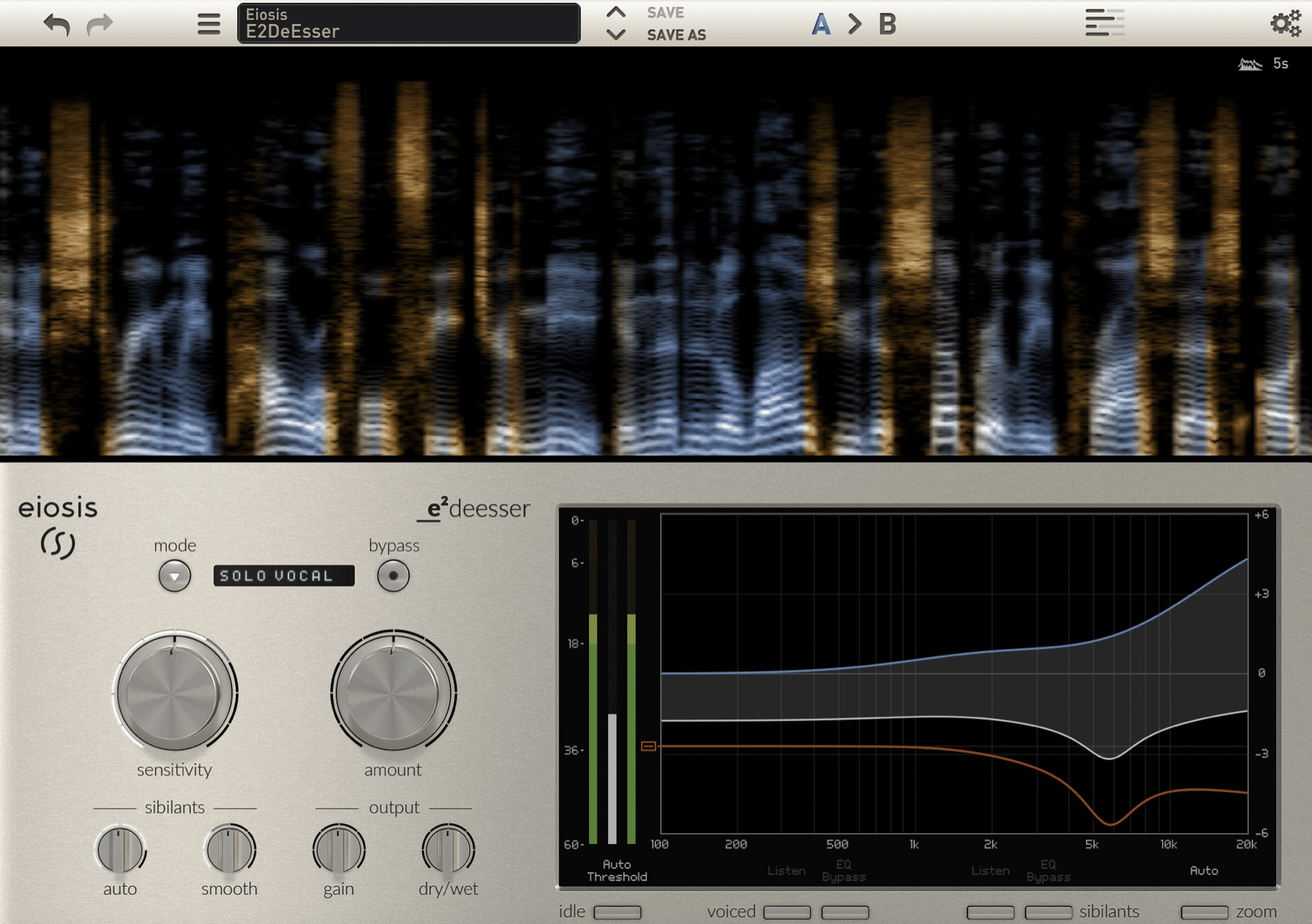This screenshot has height=924, width=1312.
Task: Click the dry/wet mix knob
Action: [448, 849]
